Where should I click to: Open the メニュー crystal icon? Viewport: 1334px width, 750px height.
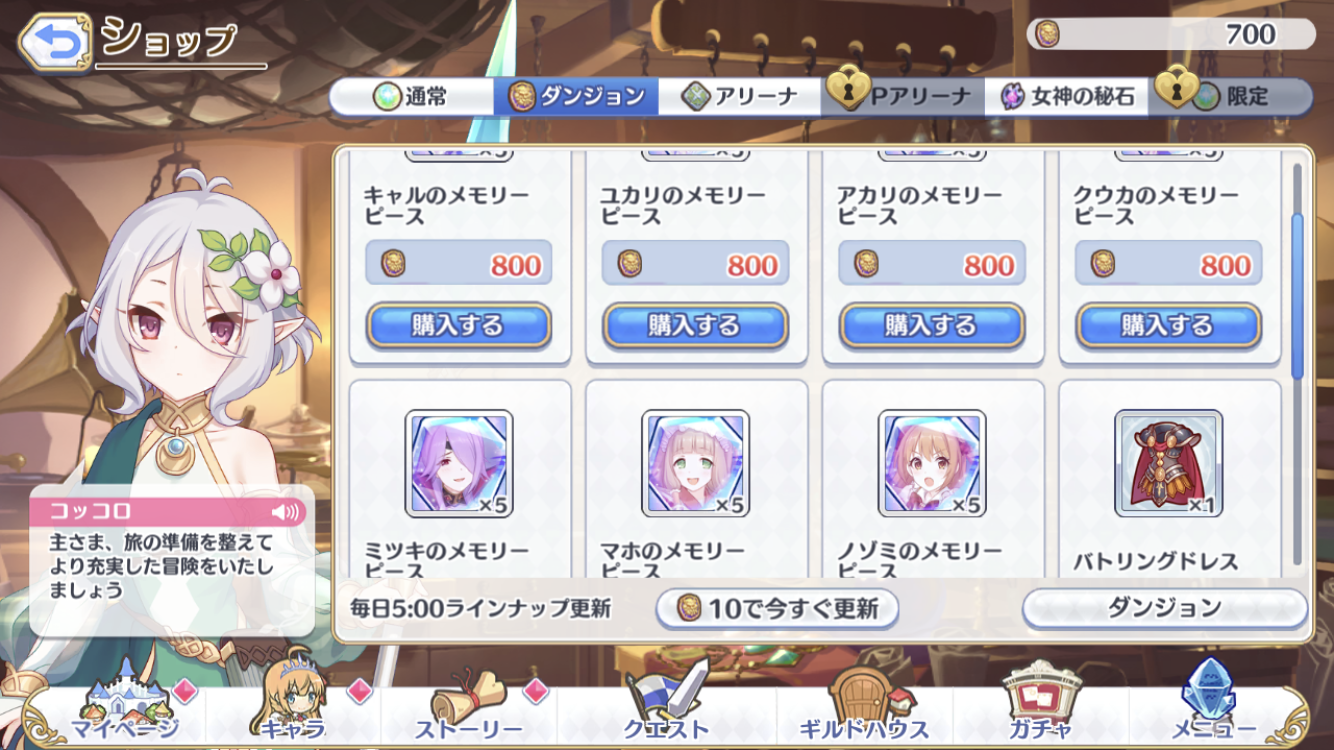(1213, 703)
